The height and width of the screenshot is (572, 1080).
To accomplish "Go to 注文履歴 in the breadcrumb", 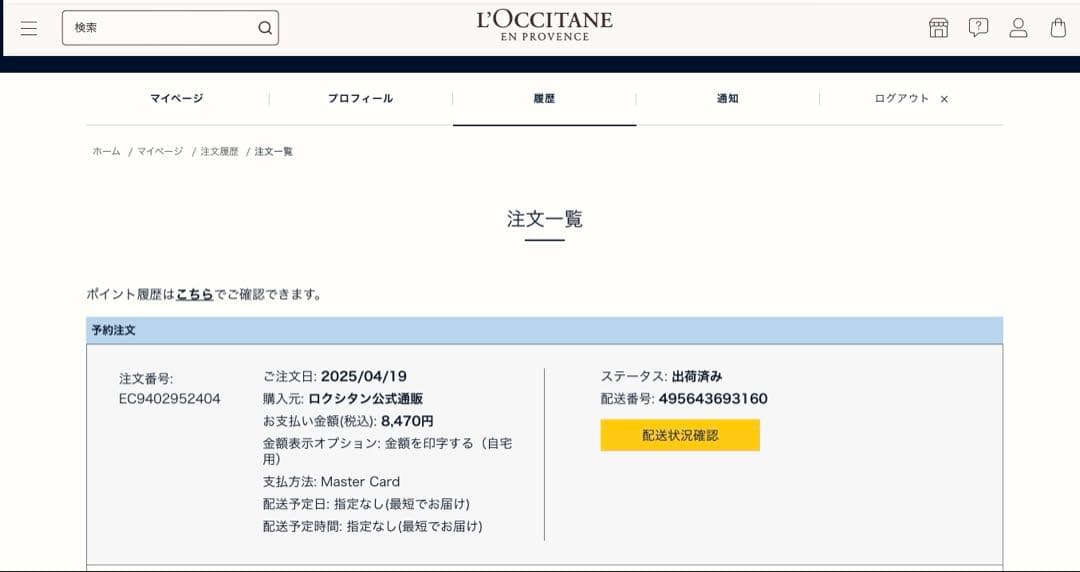I will coord(219,152).
